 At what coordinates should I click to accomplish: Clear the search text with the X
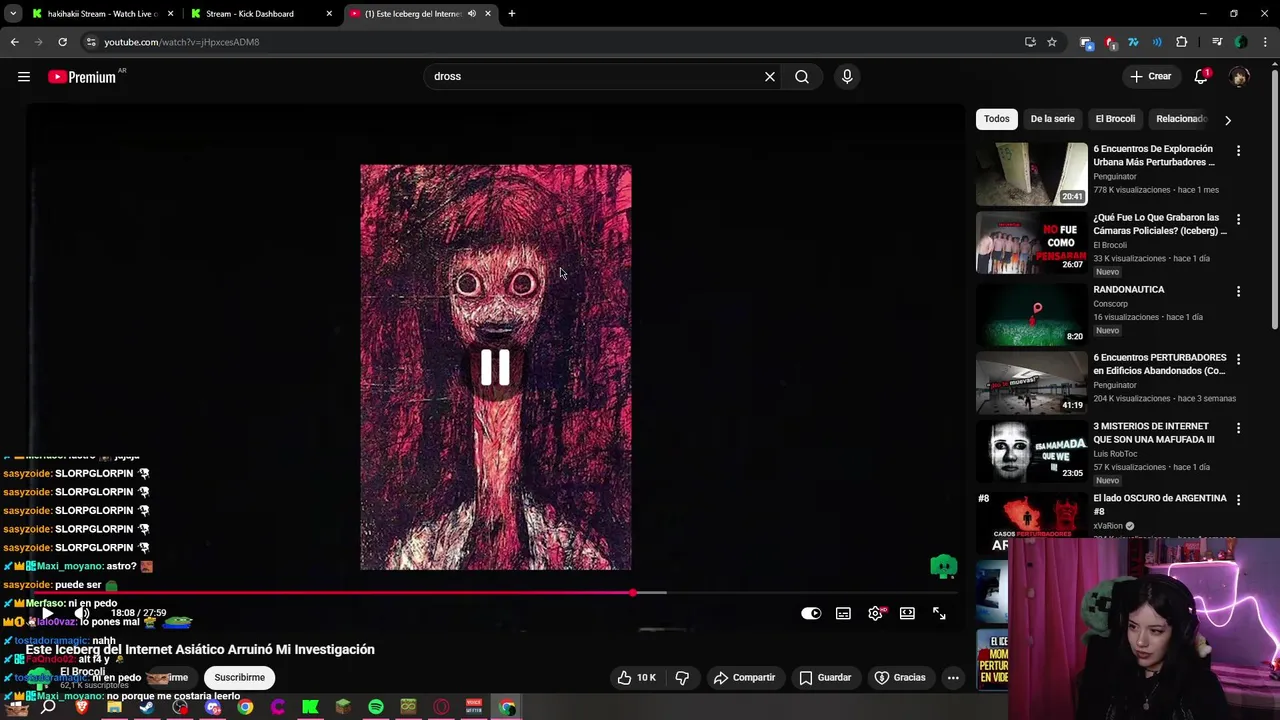pyautogui.click(x=770, y=76)
